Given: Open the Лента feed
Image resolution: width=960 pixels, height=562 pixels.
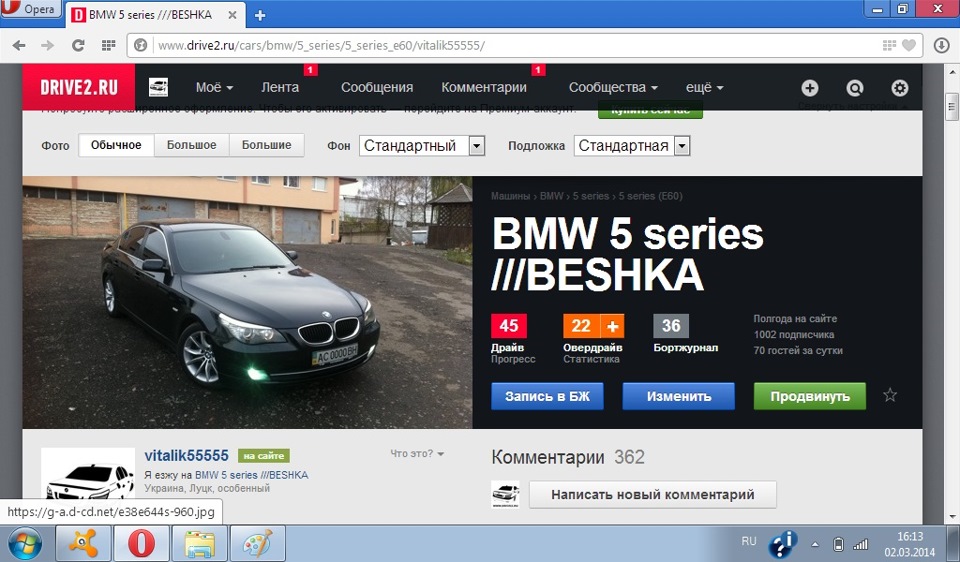Looking at the screenshot, I should (280, 88).
